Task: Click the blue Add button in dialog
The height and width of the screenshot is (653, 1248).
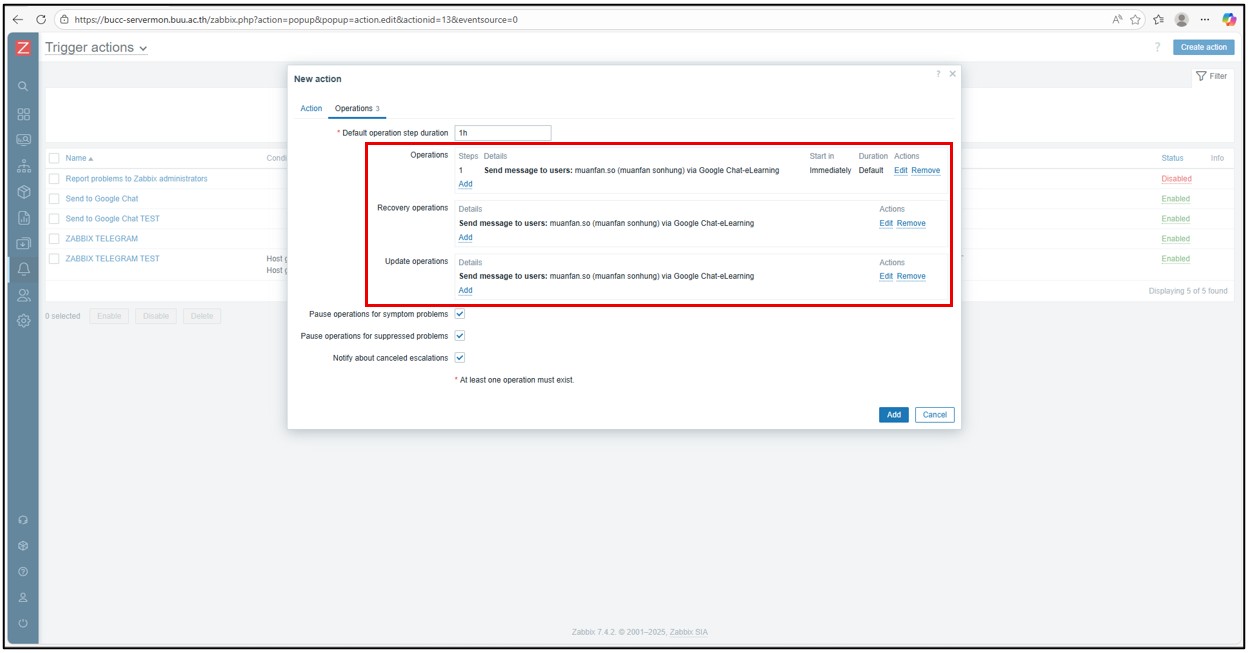Action: tap(893, 414)
